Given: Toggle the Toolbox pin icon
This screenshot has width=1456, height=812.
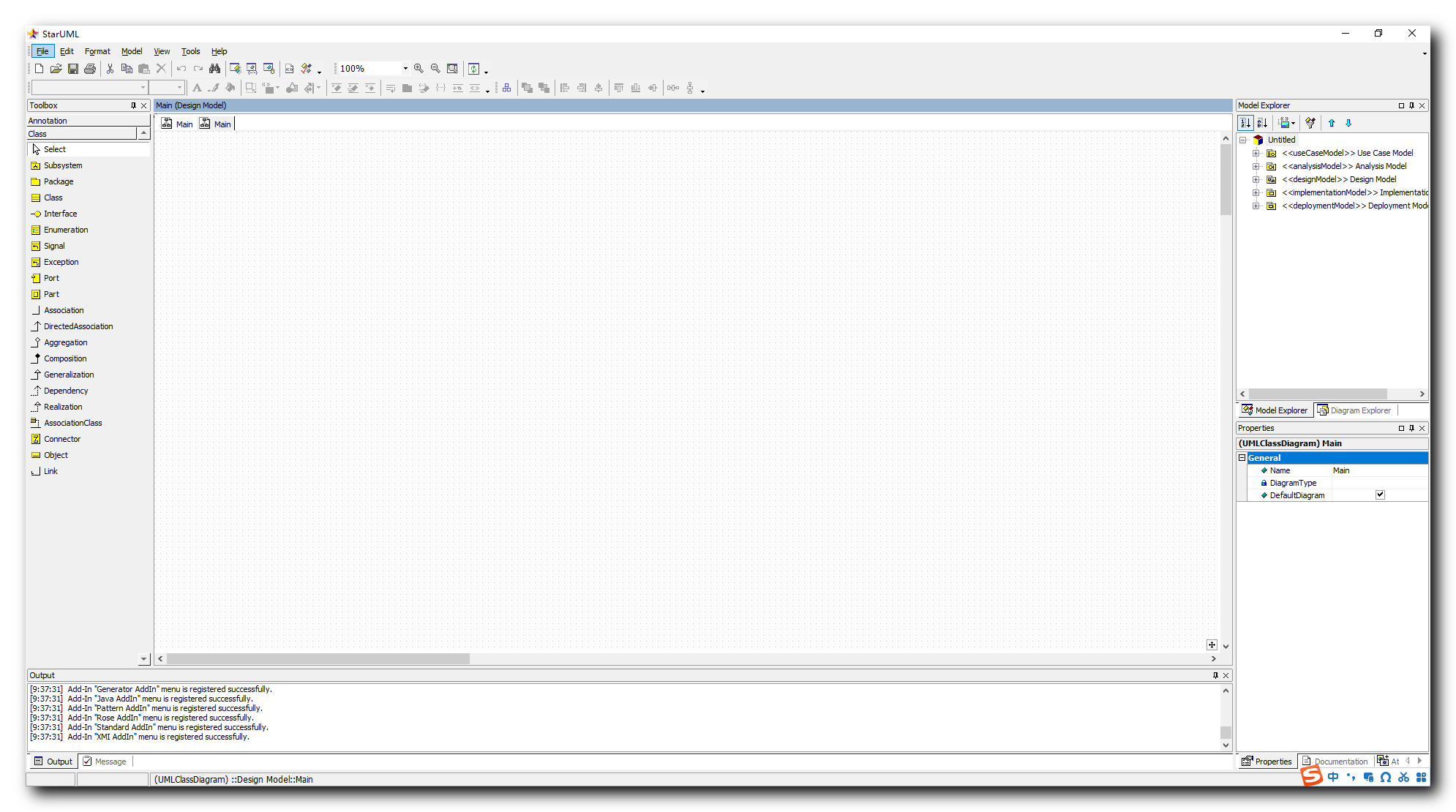Looking at the screenshot, I should (134, 105).
